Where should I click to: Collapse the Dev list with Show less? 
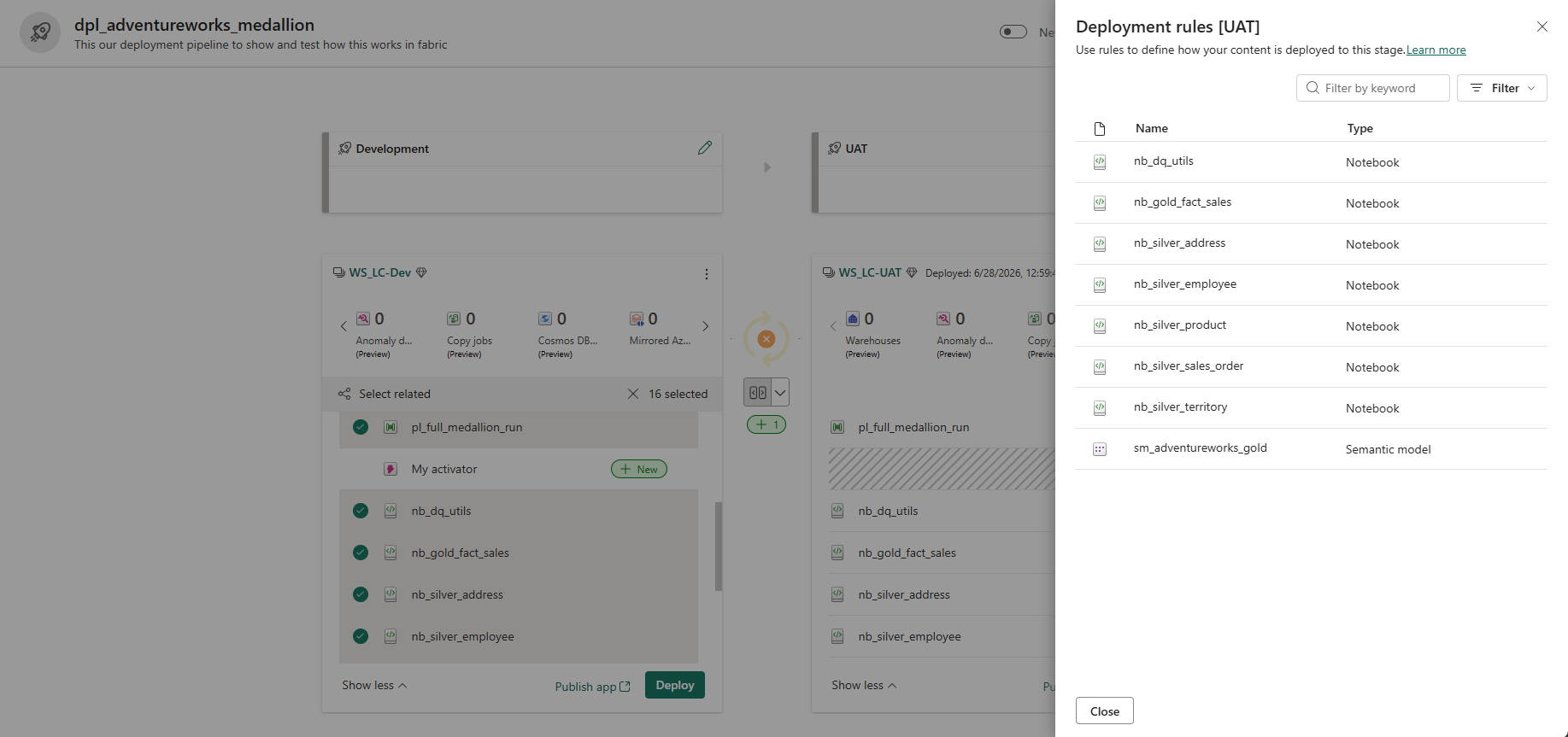[374, 685]
